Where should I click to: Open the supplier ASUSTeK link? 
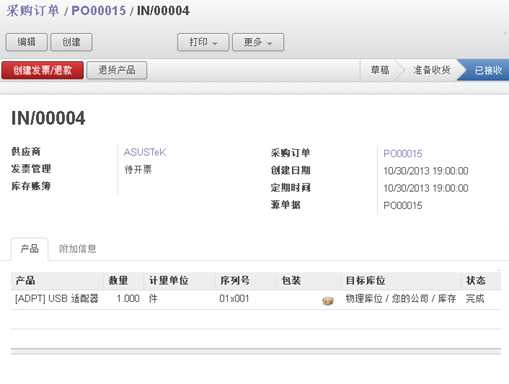coord(145,152)
